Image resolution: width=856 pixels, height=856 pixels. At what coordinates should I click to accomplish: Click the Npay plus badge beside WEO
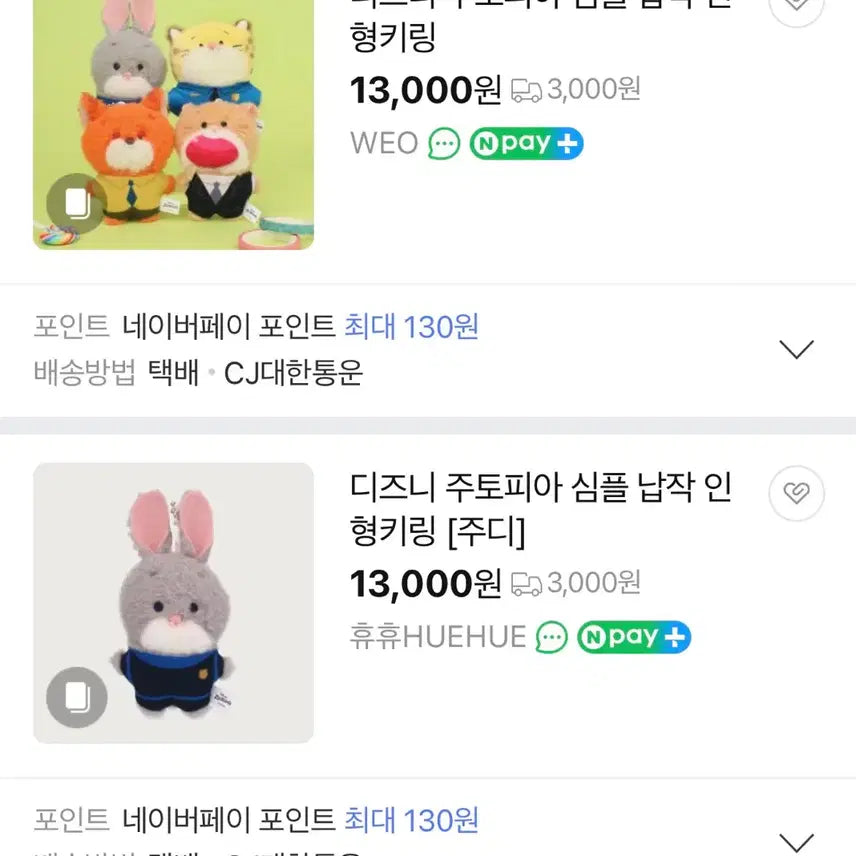[x=527, y=144]
